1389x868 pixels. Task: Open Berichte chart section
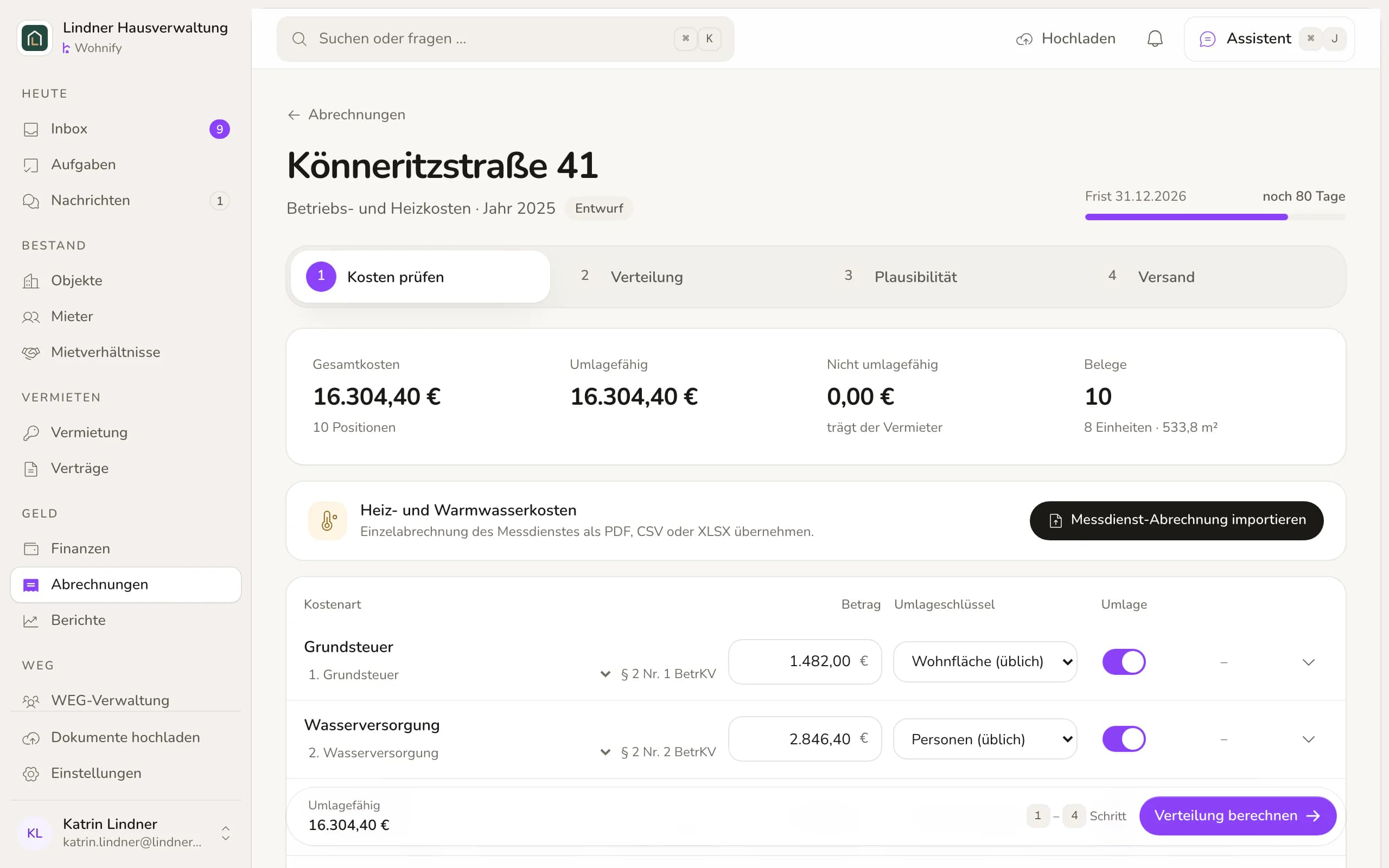click(126, 620)
